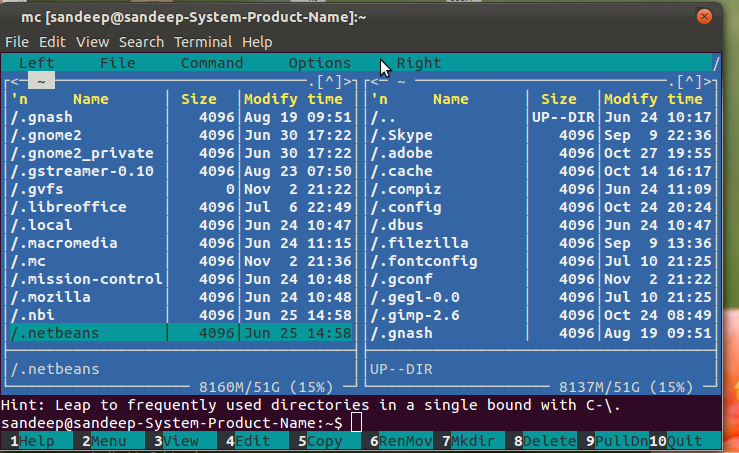Open the Terminal menu
The height and width of the screenshot is (453, 739).
[x=203, y=42]
